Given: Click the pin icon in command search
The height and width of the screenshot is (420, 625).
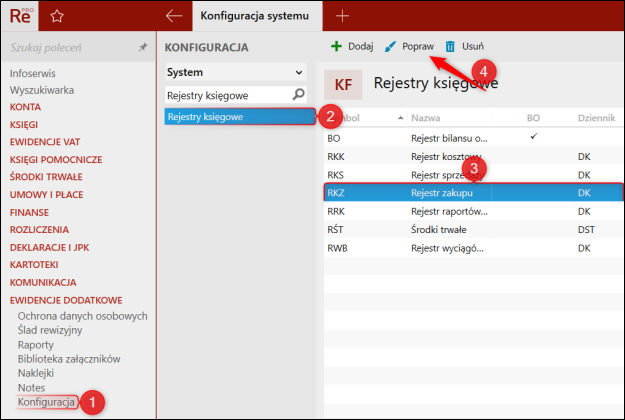Looking at the screenshot, I should tap(143, 47).
